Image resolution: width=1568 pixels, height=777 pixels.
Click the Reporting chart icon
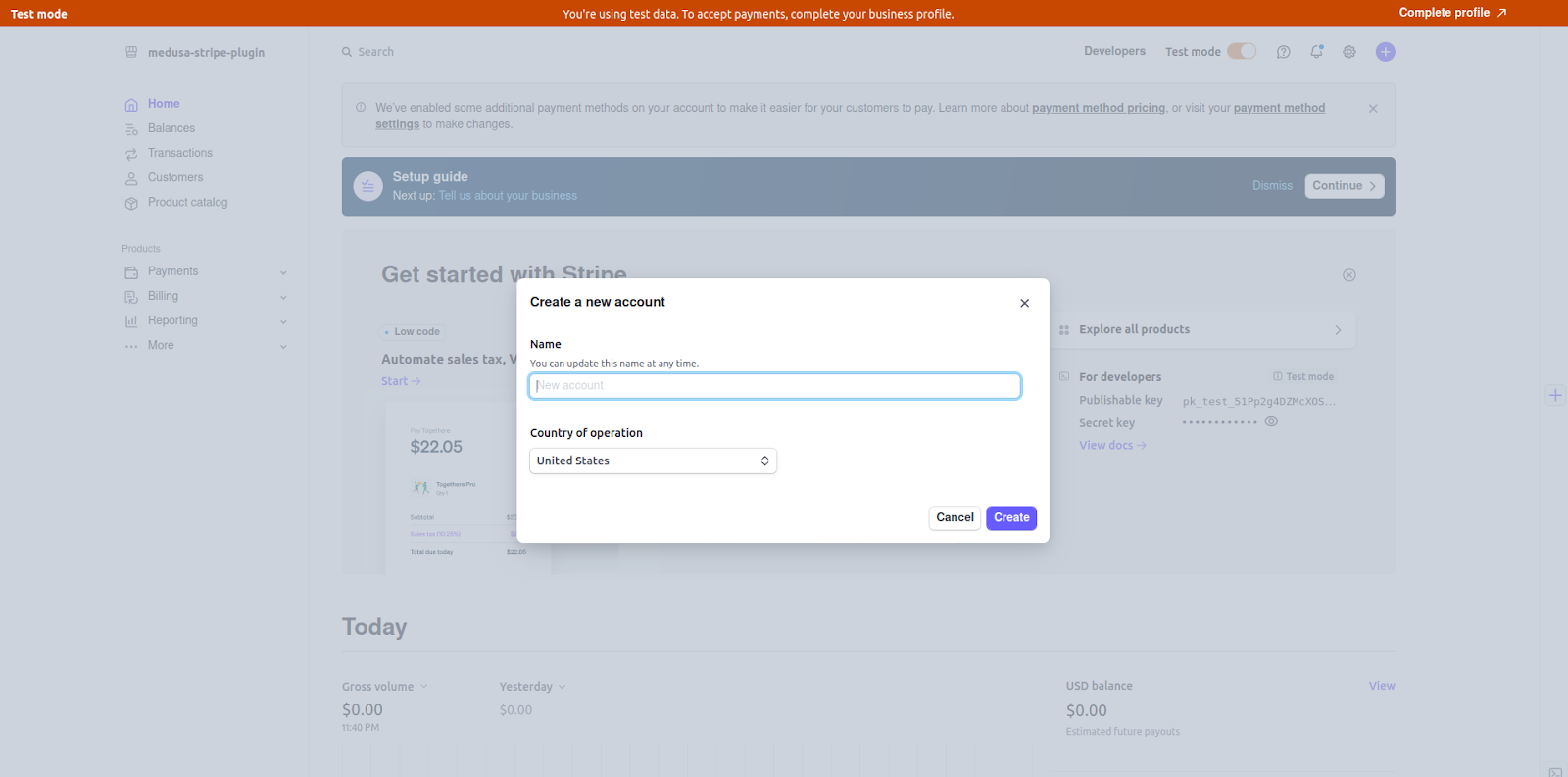(131, 321)
